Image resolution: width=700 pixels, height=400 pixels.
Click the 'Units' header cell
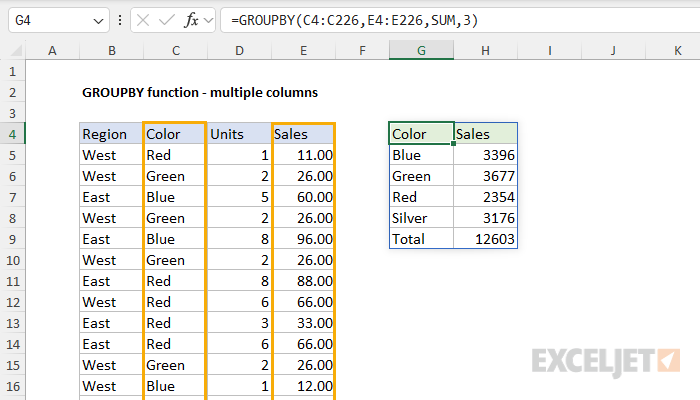tap(239, 134)
